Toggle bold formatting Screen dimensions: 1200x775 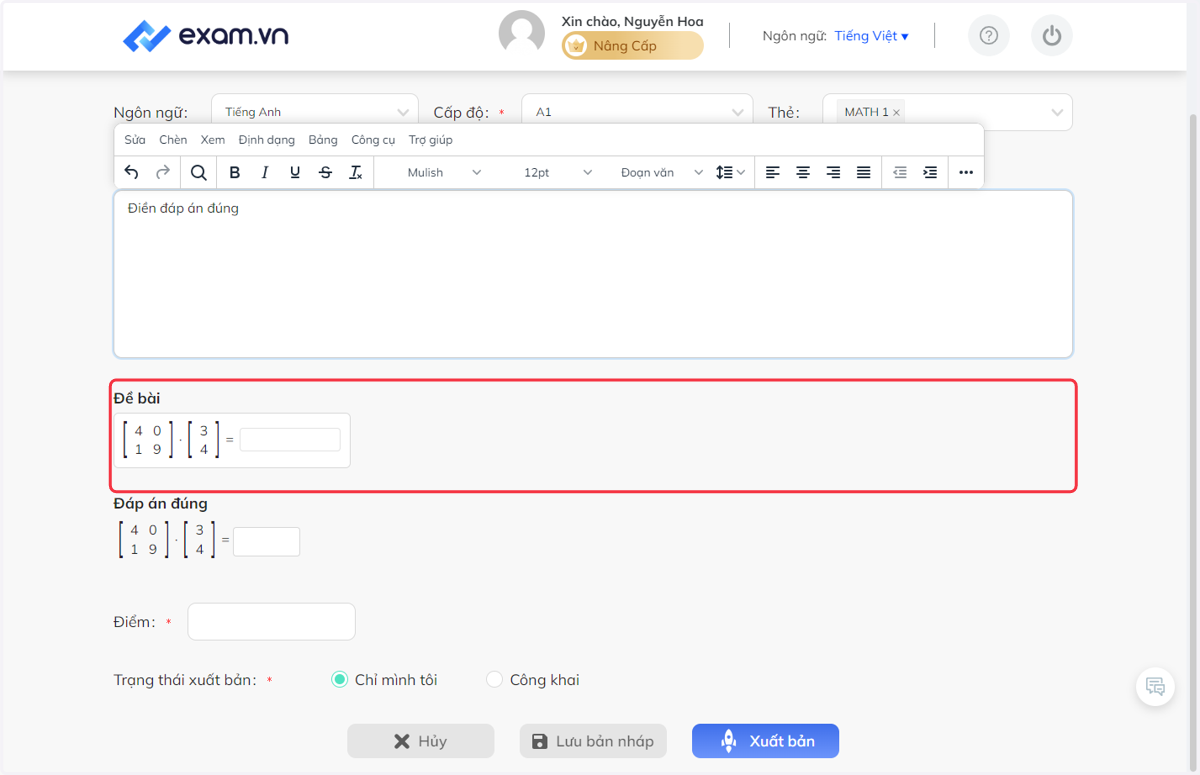coord(235,173)
